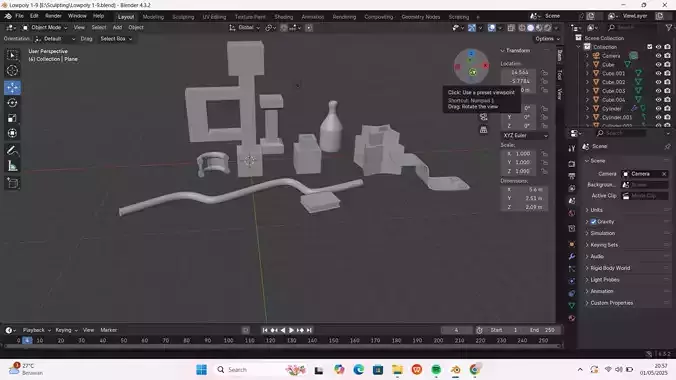Open the Select Box drag dropdown
The image size is (676, 380).
(x=116, y=39)
